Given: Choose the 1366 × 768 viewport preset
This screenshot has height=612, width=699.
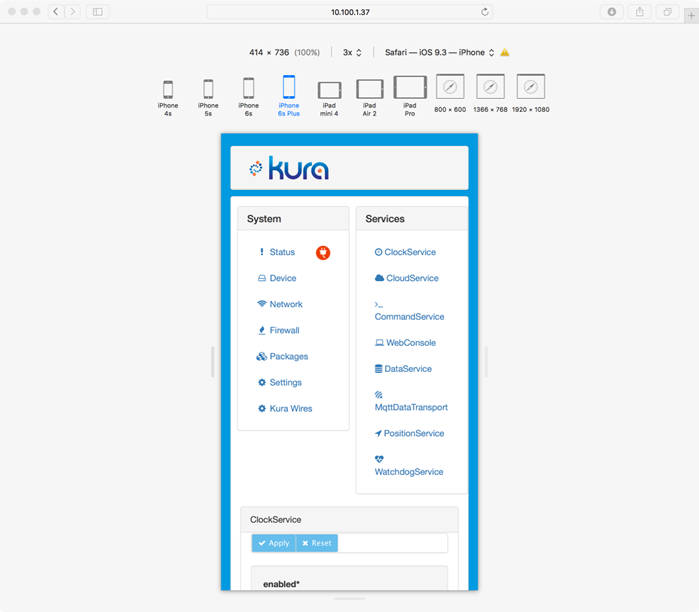Looking at the screenshot, I should point(490,94).
